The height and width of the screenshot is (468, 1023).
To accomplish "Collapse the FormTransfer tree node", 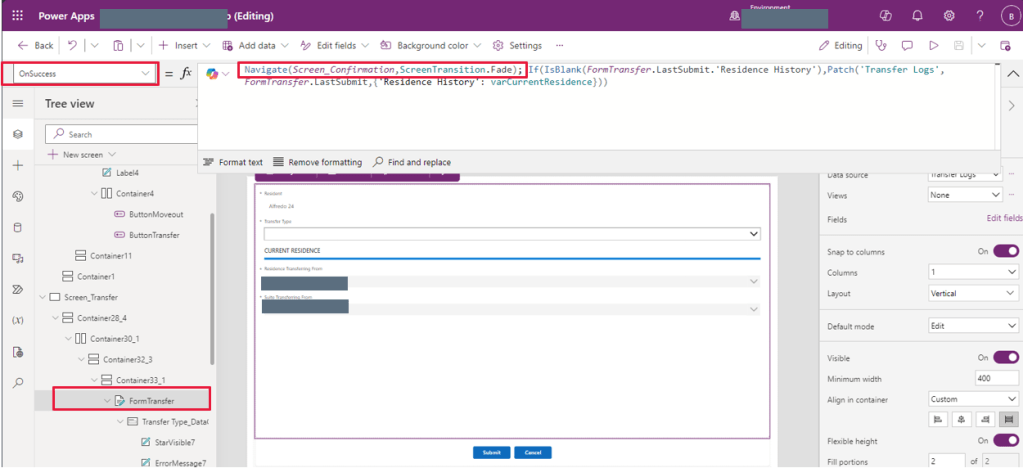I will [107, 401].
